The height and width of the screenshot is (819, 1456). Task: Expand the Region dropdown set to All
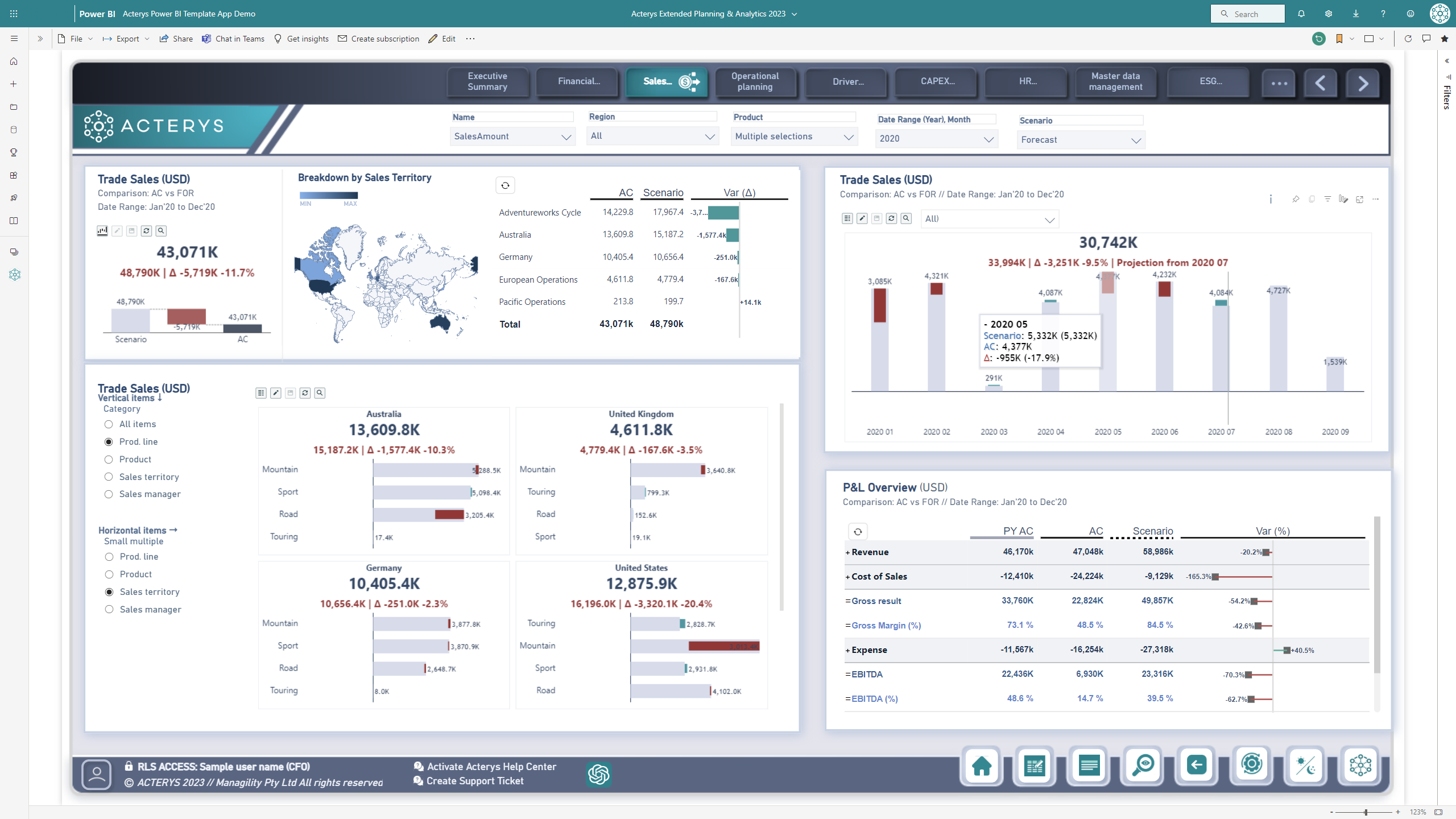point(652,136)
